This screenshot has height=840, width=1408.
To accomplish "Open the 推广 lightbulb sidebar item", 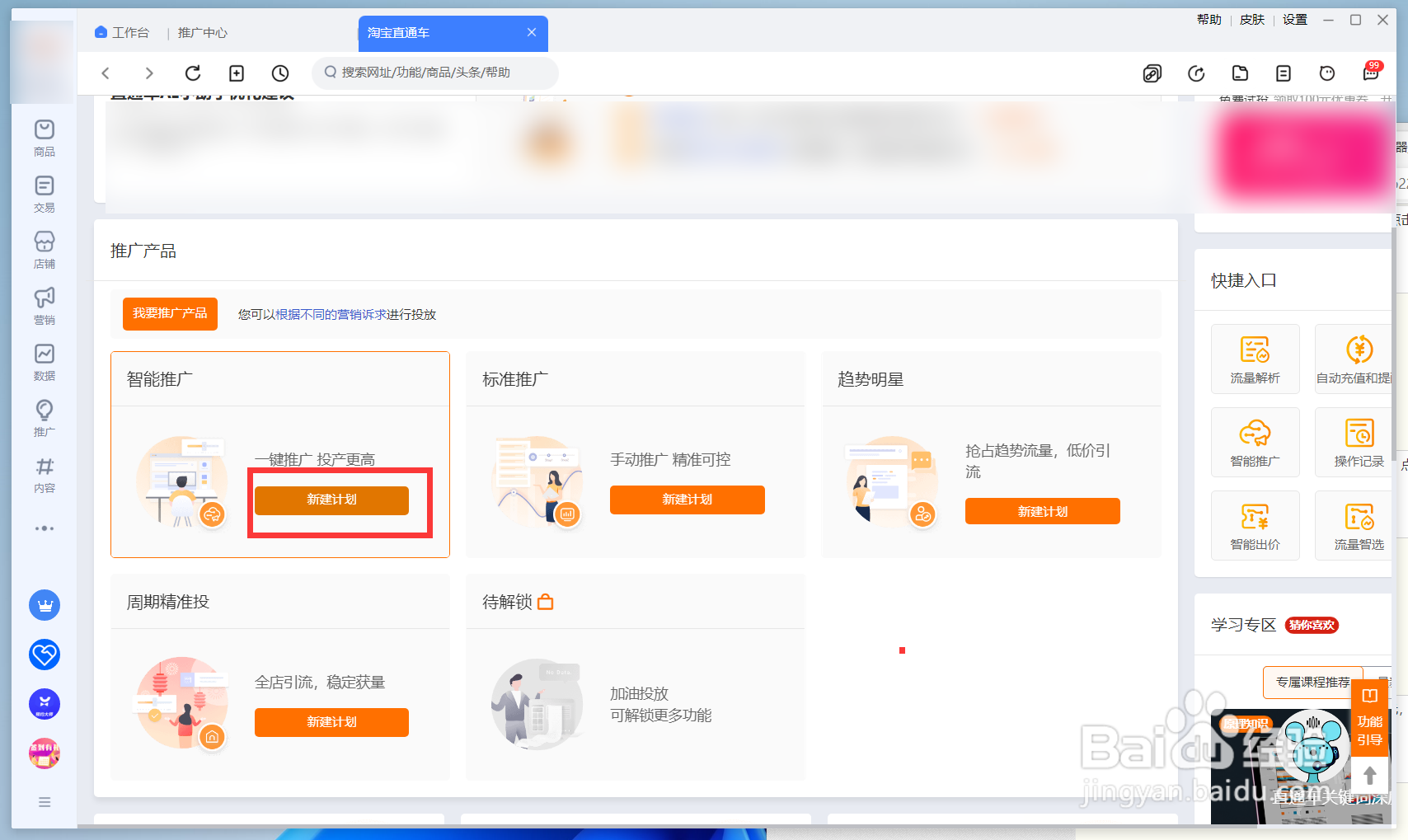I will click(45, 418).
